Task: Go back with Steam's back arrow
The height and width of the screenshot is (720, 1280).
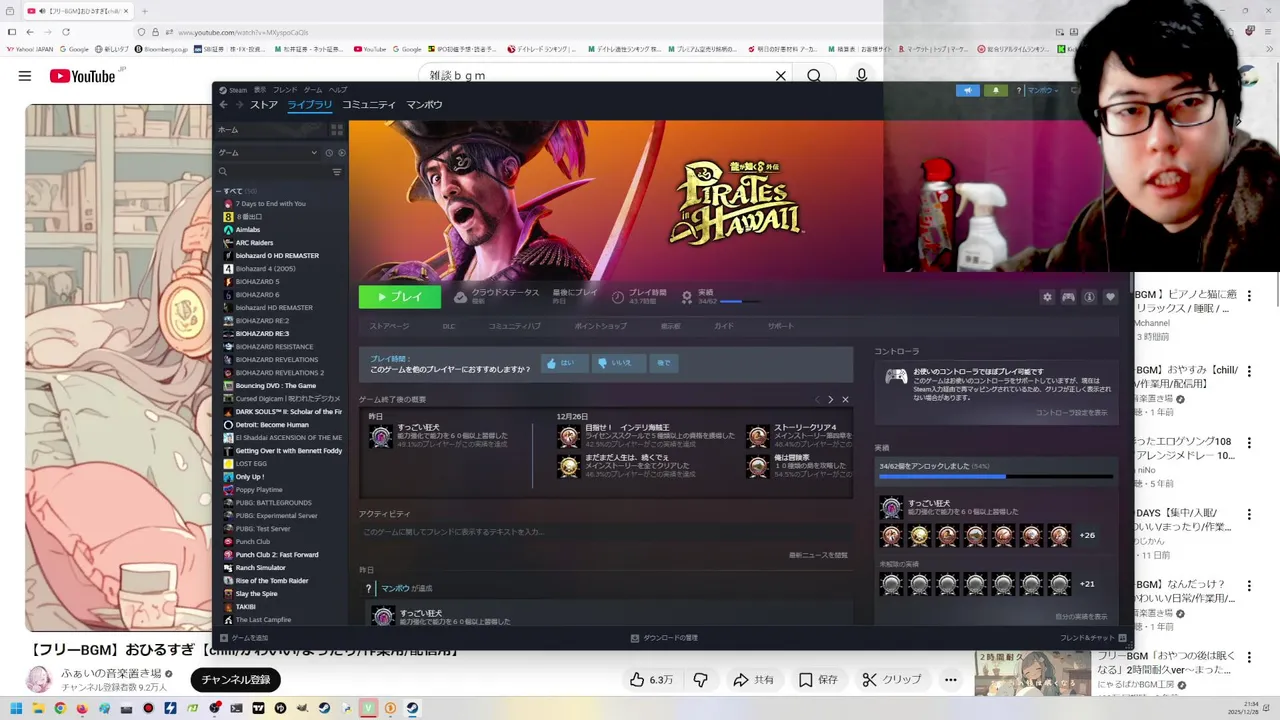Action: point(224,105)
